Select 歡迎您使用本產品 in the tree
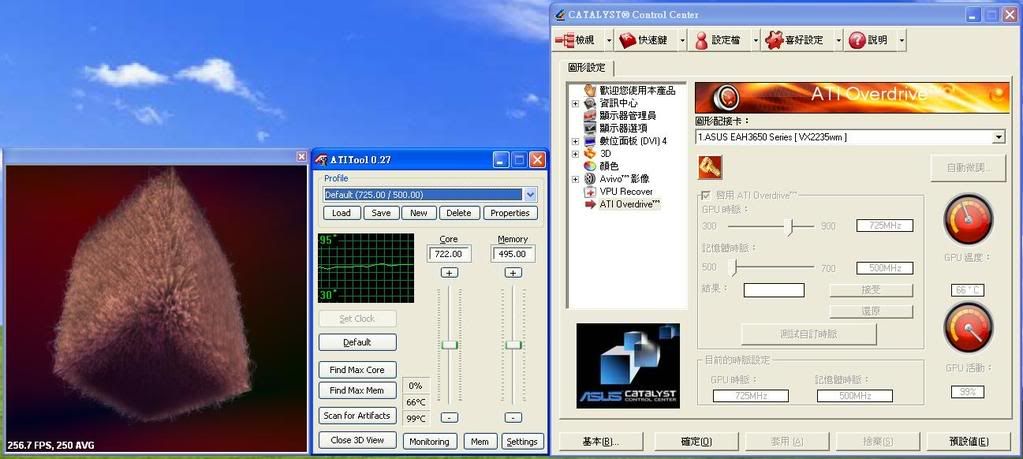The width and height of the screenshot is (1023, 459). coord(637,91)
